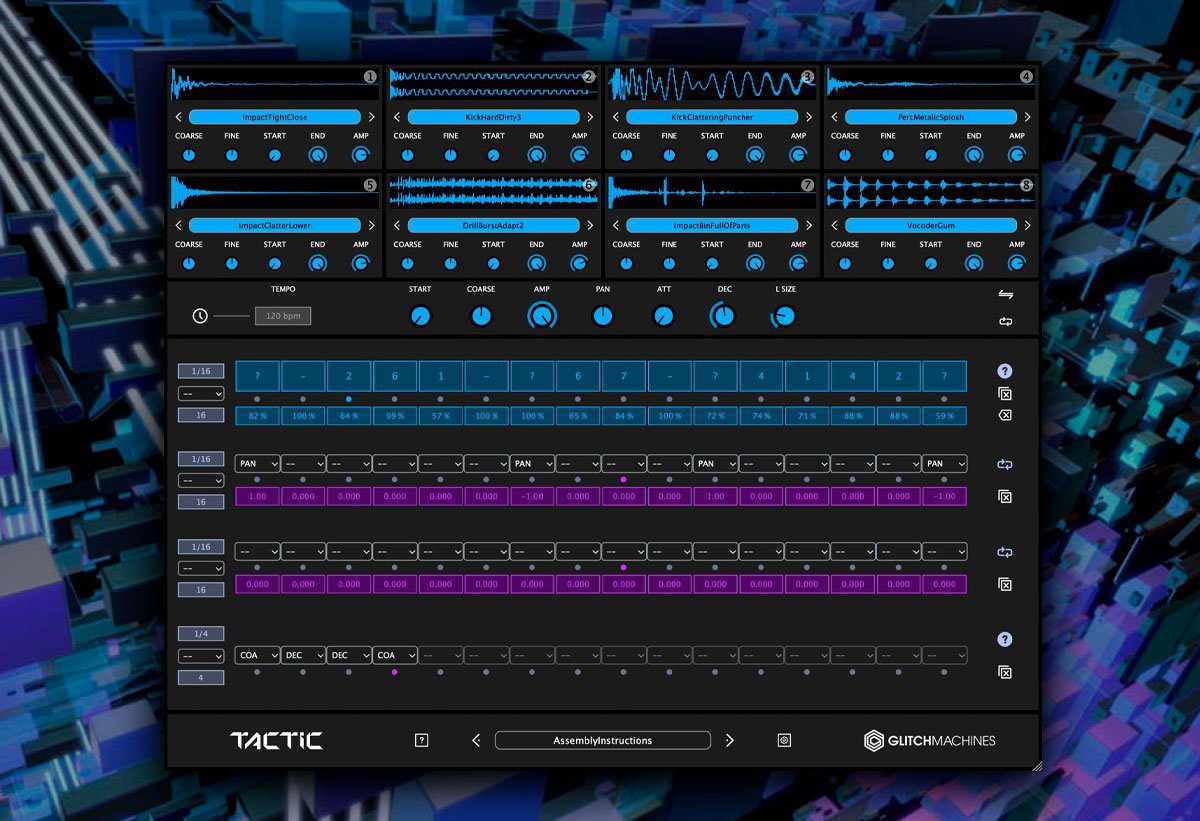This screenshot has height=821, width=1200.
Task: Click the global AMP knob in the master section
Action: pyautogui.click(x=542, y=316)
